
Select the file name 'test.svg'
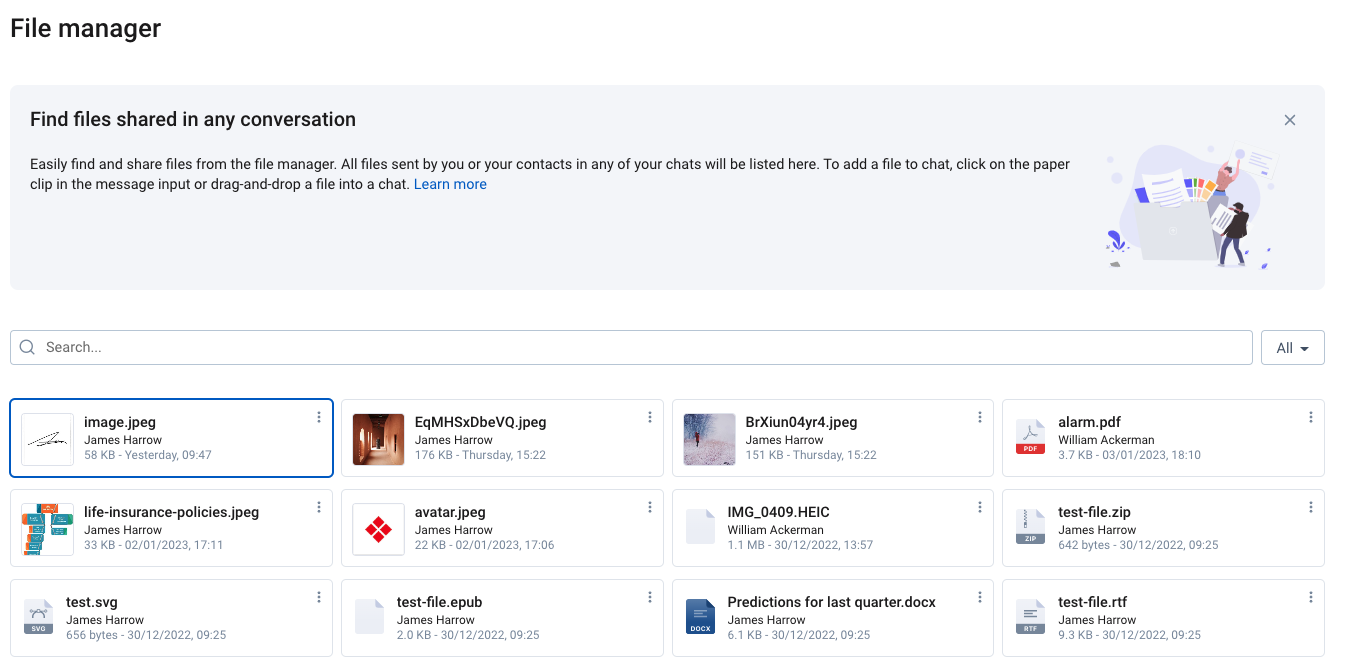[92, 602]
